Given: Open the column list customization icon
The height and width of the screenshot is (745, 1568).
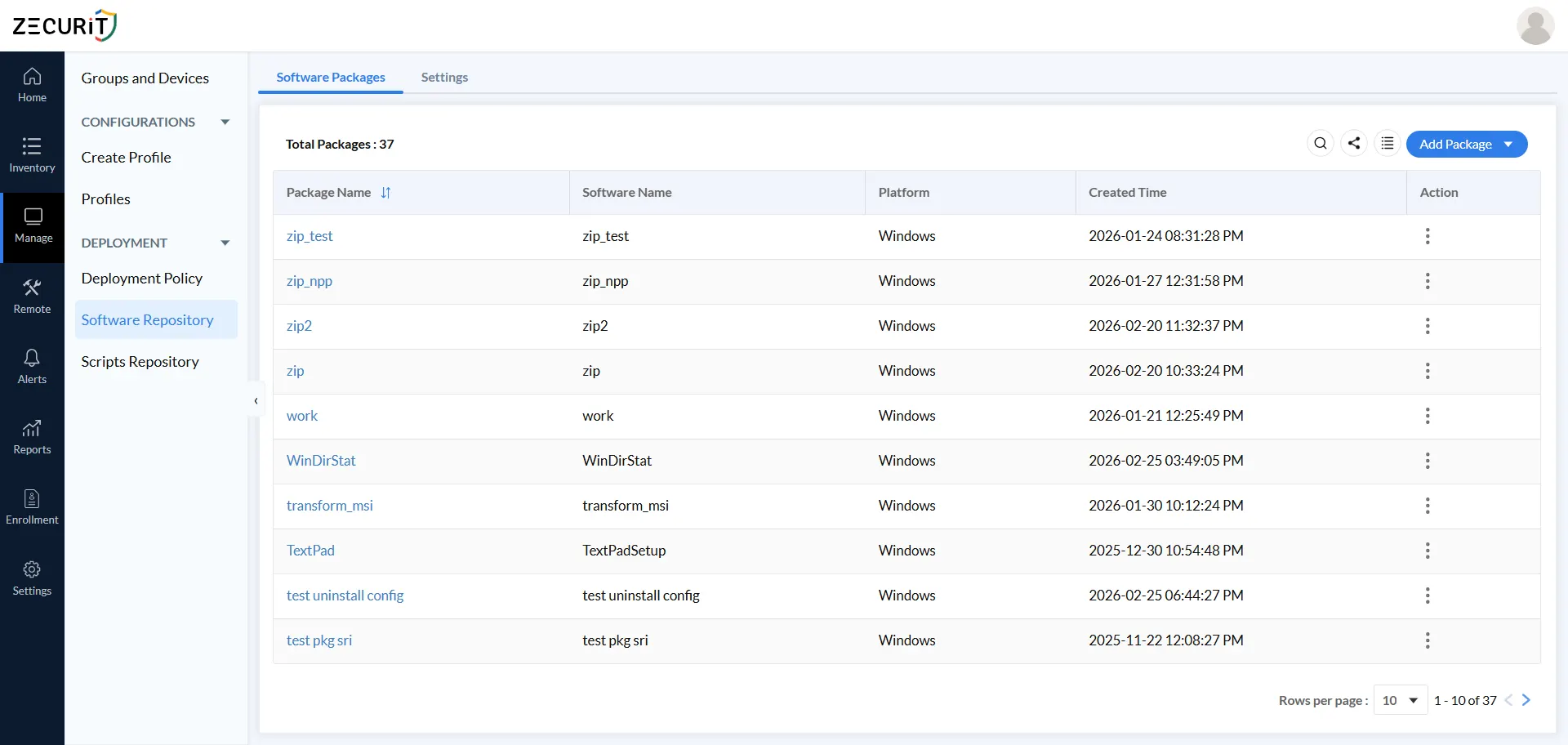Looking at the screenshot, I should 1388,143.
